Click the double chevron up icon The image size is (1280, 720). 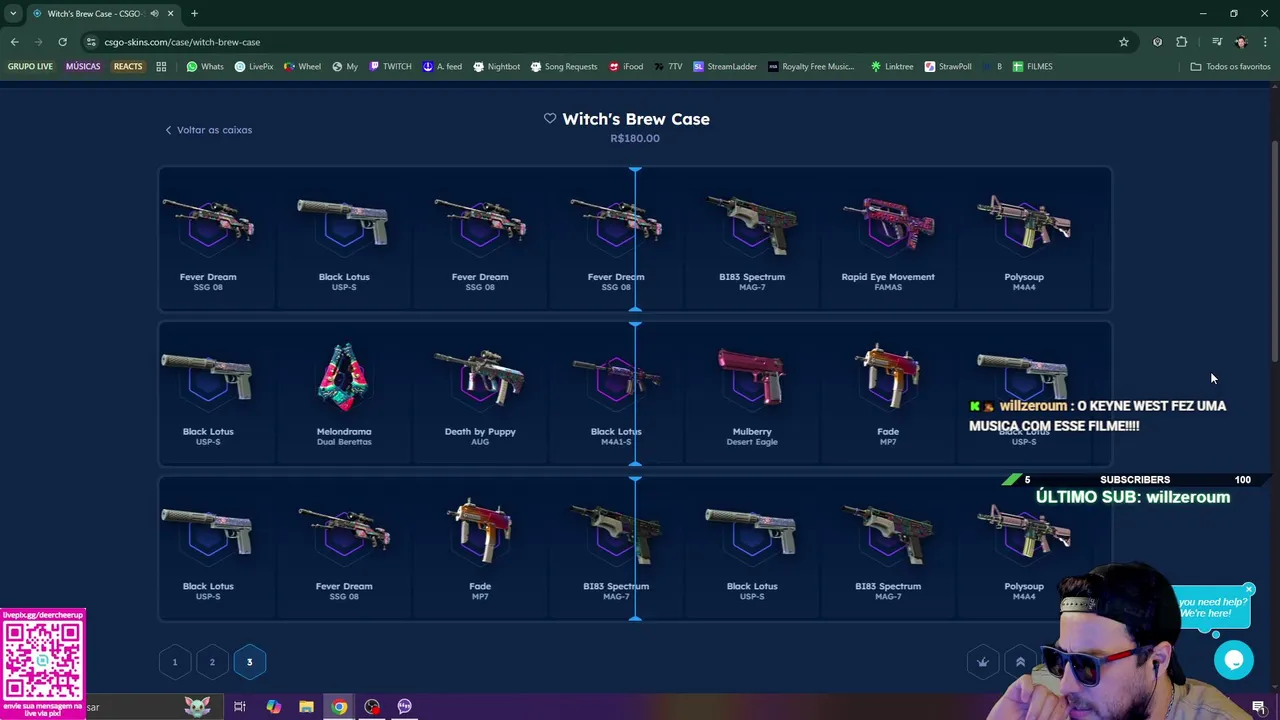pos(1020,662)
